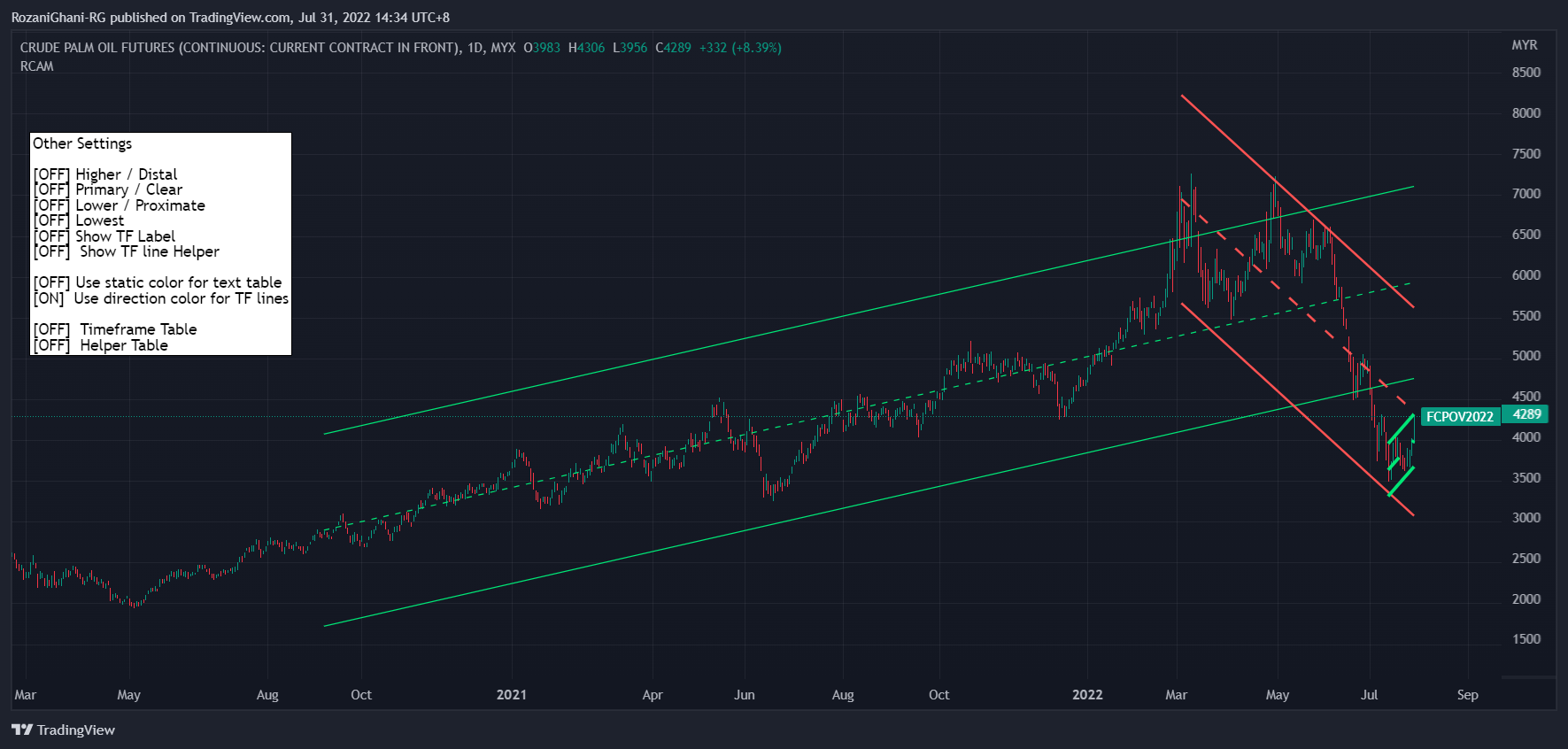Click the current price 4289 axis label
The width and height of the screenshot is (1568, 749).
click(x=1527, y=414)
